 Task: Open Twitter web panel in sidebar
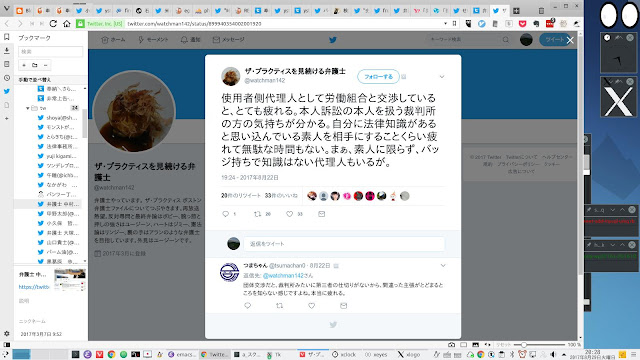[7, 91]
